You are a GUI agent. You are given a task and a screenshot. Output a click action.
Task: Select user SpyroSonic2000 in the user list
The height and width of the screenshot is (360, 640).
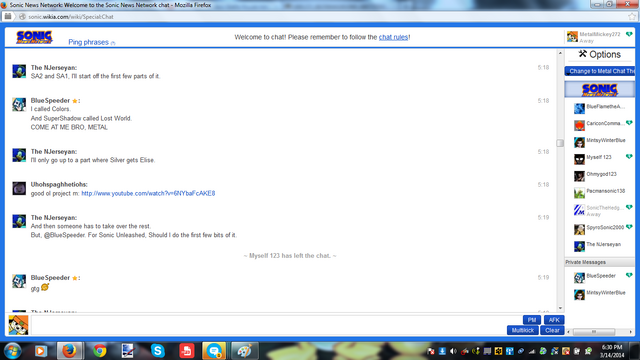click(600, 229)
